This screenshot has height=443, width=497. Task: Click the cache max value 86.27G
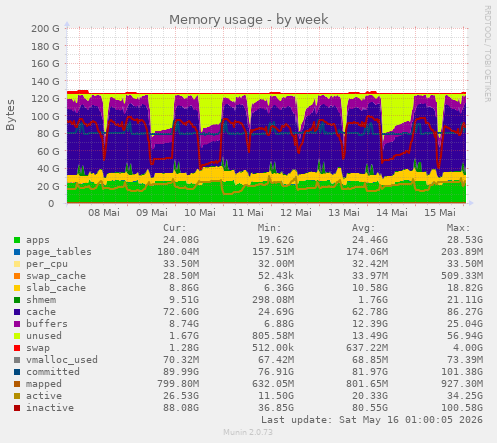click(465, 312)
